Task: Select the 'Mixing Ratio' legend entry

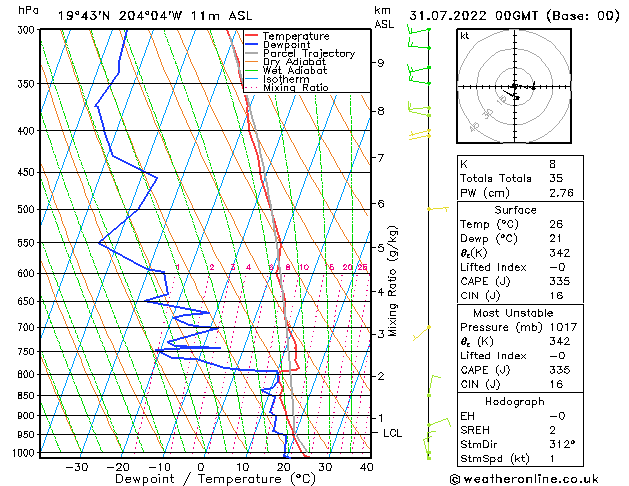Action: (x=296, y=87)
